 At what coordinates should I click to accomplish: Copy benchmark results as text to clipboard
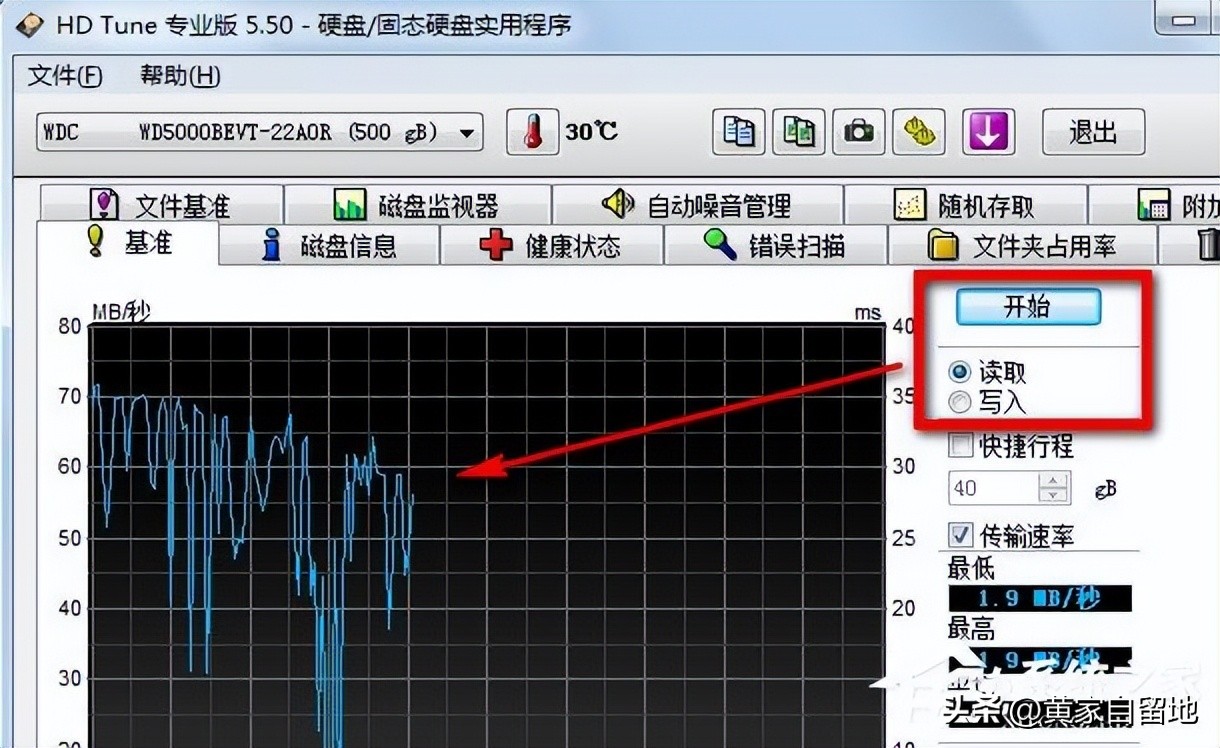tap(738, 132)
